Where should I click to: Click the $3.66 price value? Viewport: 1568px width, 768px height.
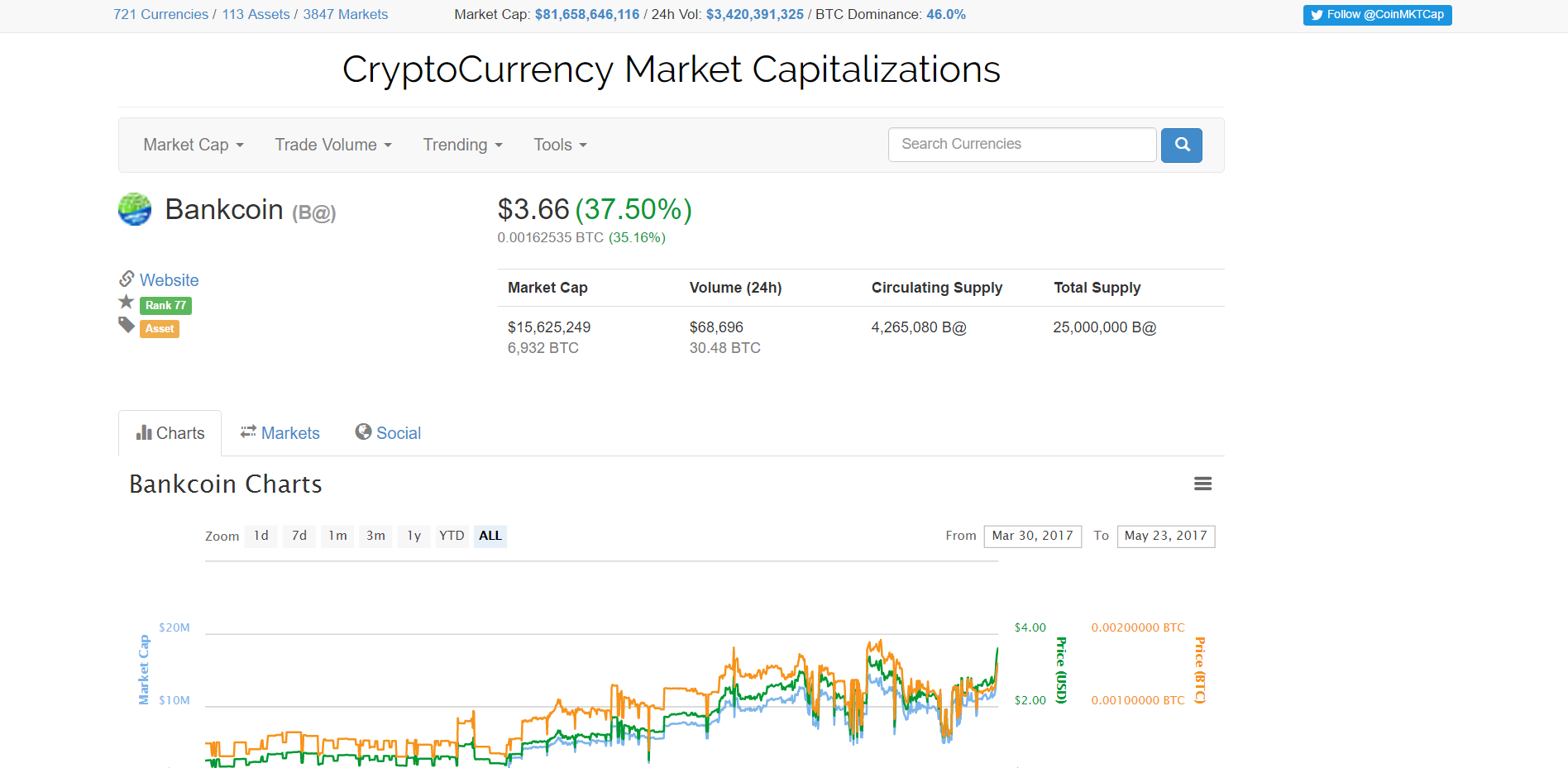click(533, 209)
